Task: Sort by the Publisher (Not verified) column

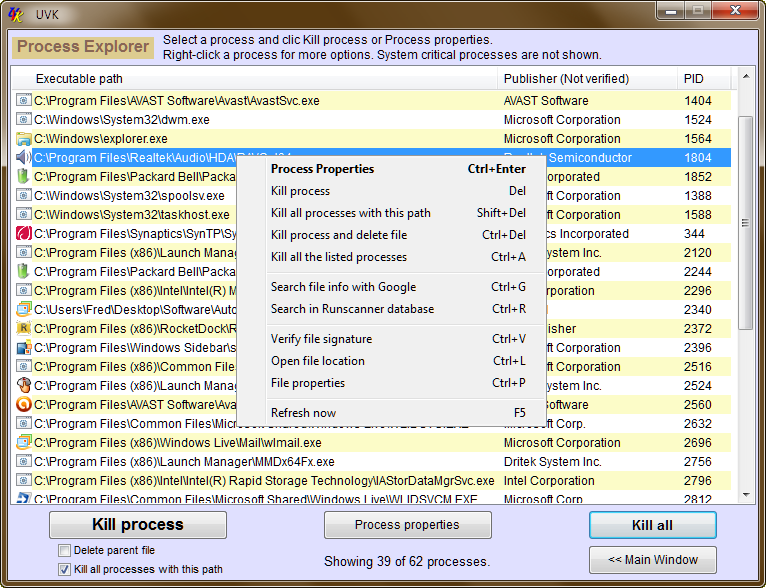Action: [x=587, y=79]
